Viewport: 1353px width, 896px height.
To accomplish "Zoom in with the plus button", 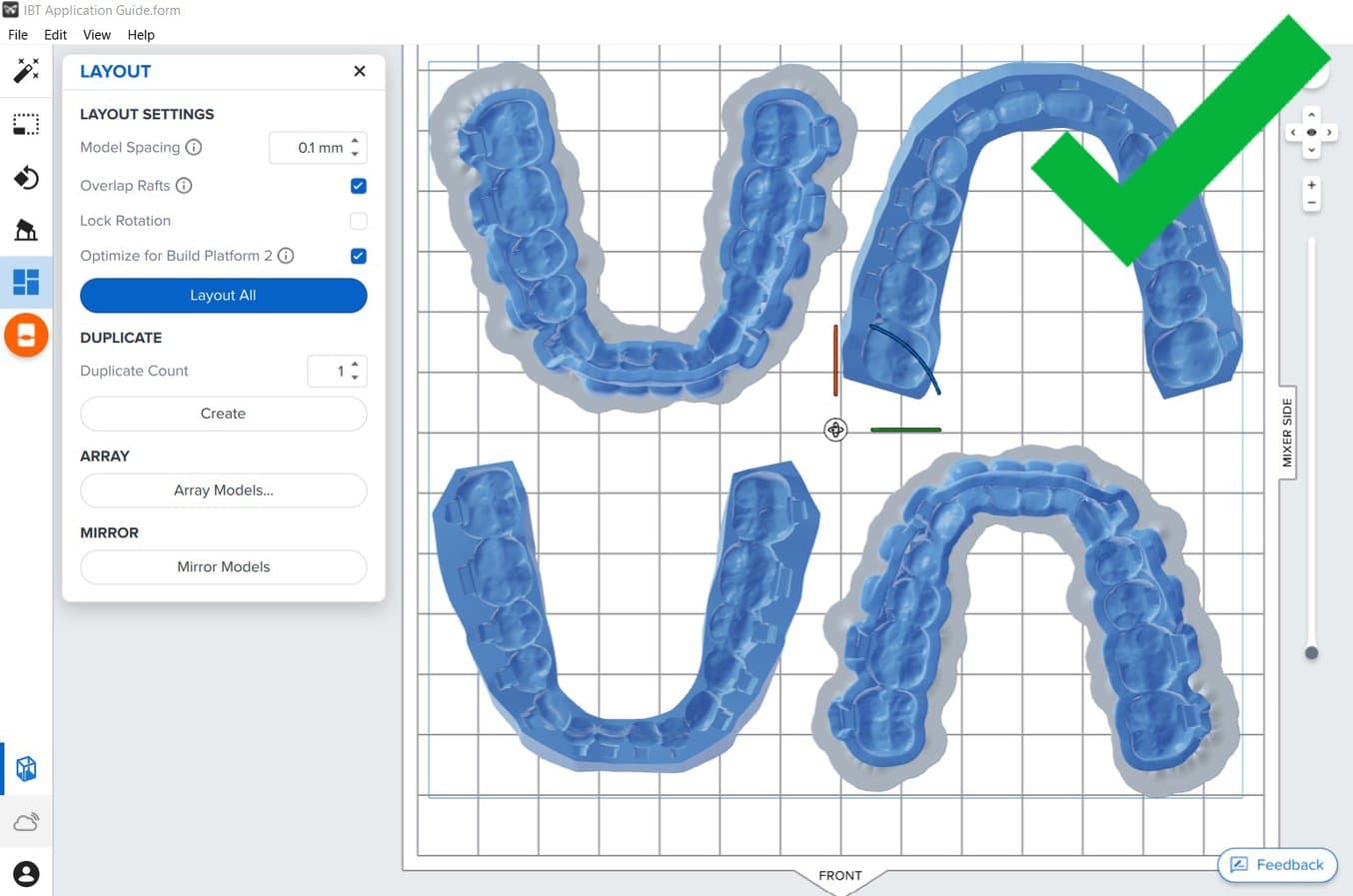I will tap(1311, 185).
